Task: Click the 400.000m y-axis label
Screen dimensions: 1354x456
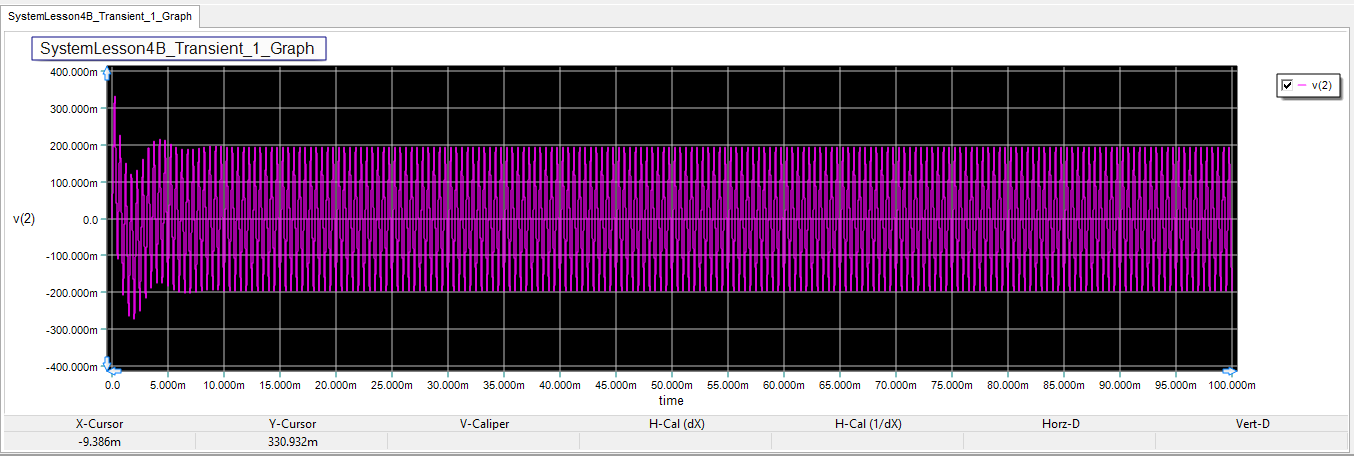Action: [74, 72]
